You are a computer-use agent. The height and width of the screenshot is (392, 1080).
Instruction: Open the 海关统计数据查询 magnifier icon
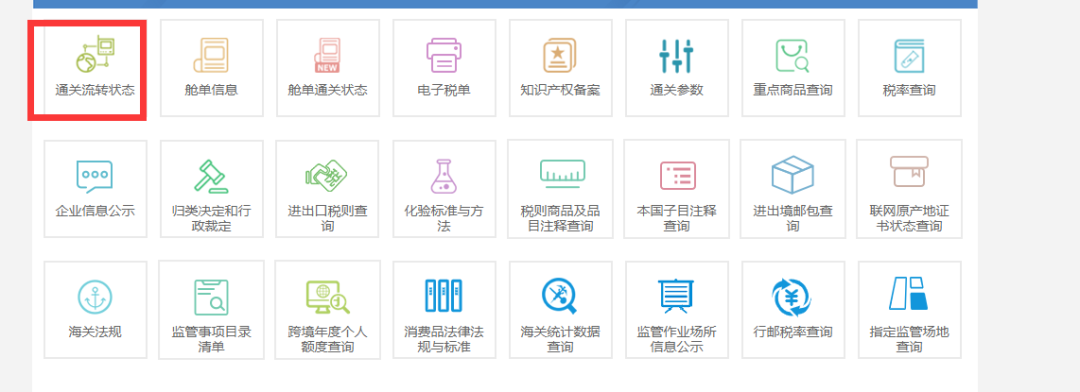point(559,296)
